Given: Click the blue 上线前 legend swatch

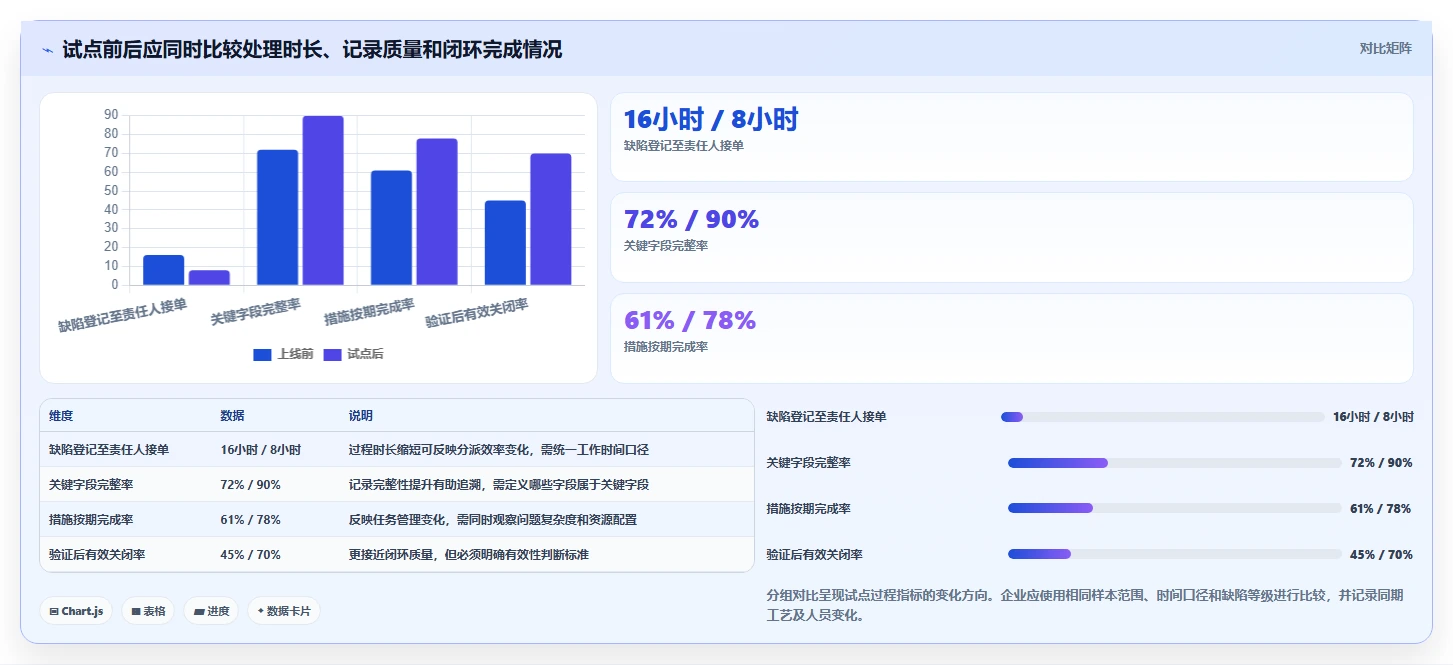Looking at the screenshot, I should point(262,354).
